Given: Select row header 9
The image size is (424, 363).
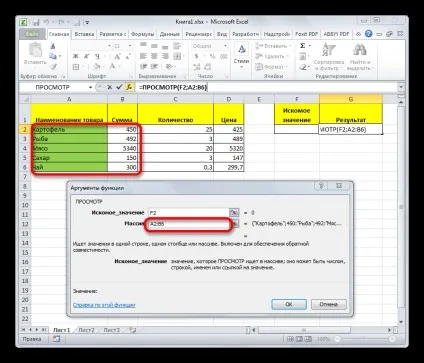Looking at the screenshot, I should point(25,195).
